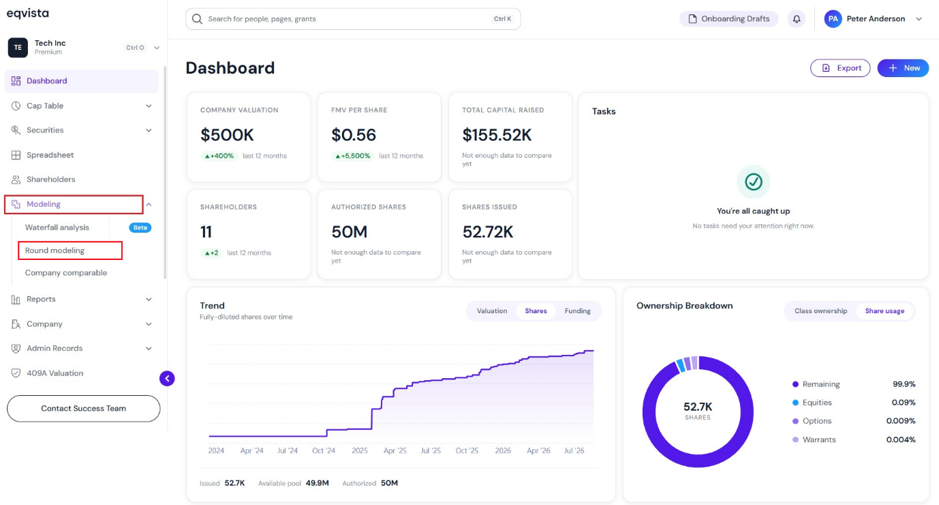This screenshot has height=505, width=939.
Task: Click the PA user avatar
Action: coord(833,19)
